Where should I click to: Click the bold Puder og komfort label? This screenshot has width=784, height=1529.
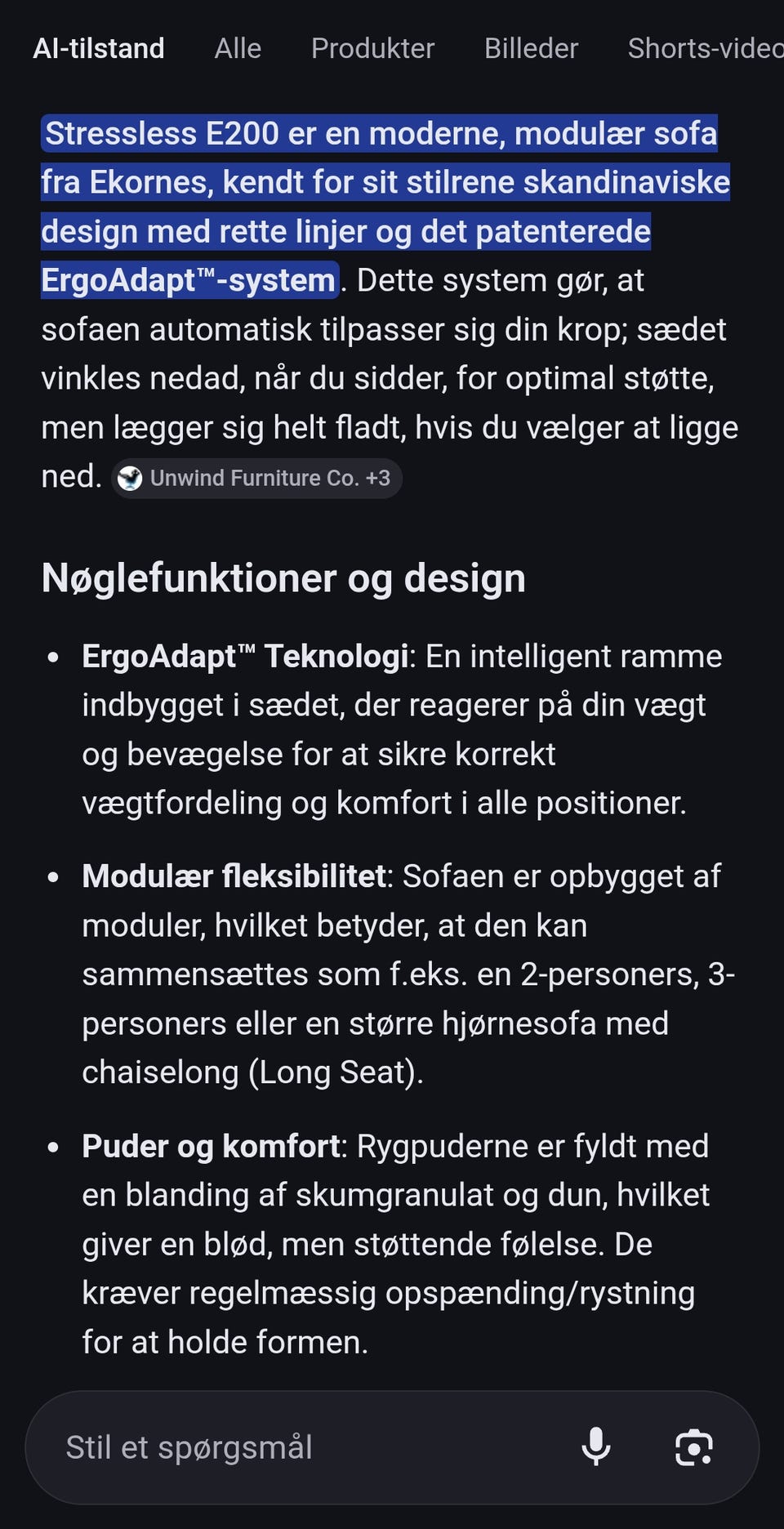click(211, 1147)
